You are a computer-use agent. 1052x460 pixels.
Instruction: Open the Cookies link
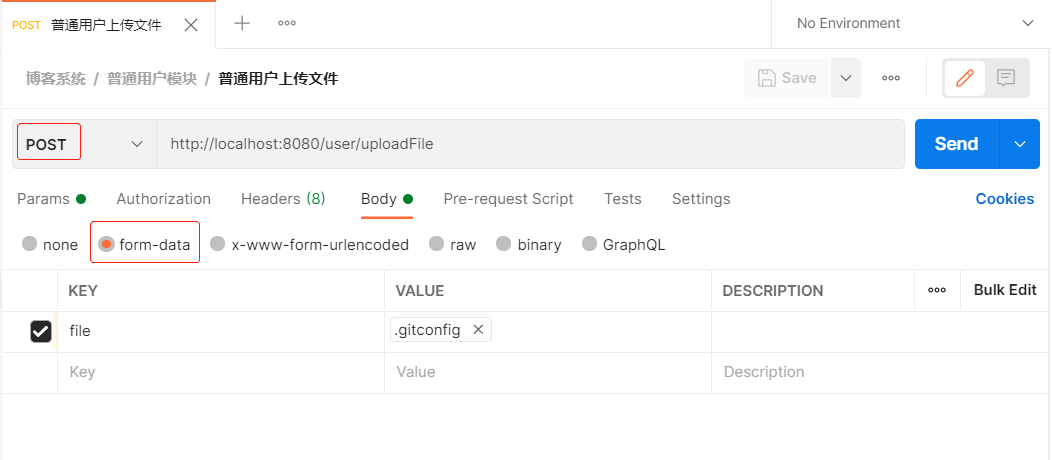pyautogui.click(x=1004, y=199)
